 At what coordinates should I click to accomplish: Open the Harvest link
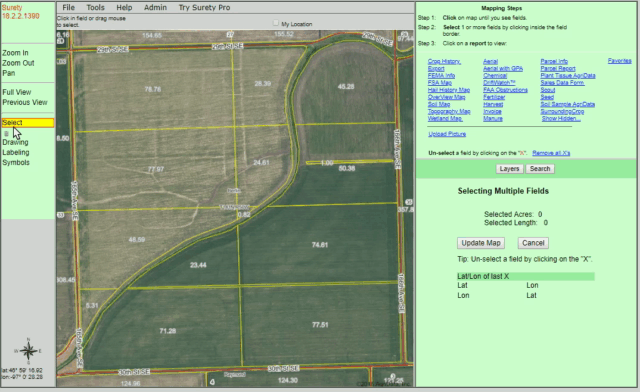point(493,104)
